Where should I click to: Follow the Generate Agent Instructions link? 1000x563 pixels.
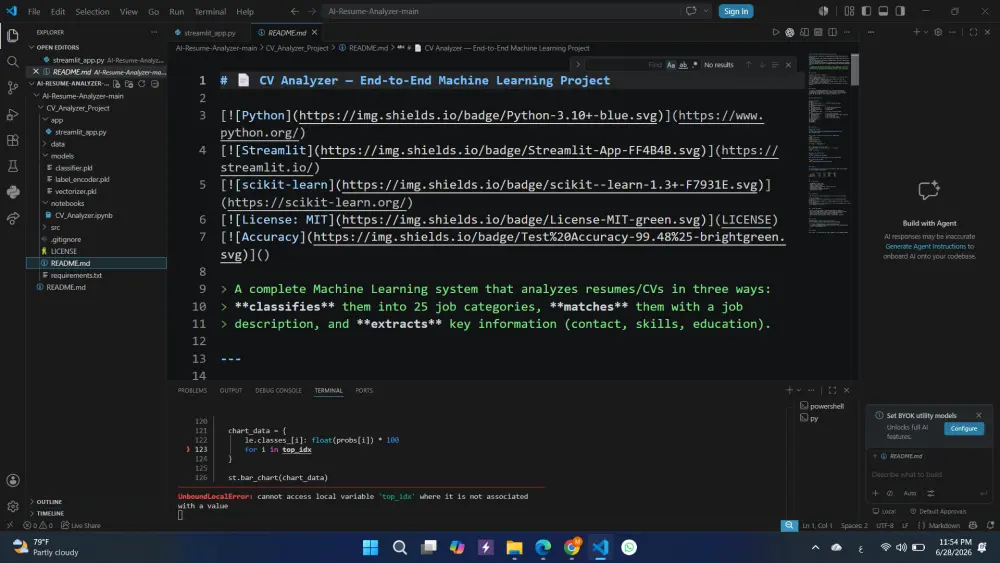click(925, 246)
